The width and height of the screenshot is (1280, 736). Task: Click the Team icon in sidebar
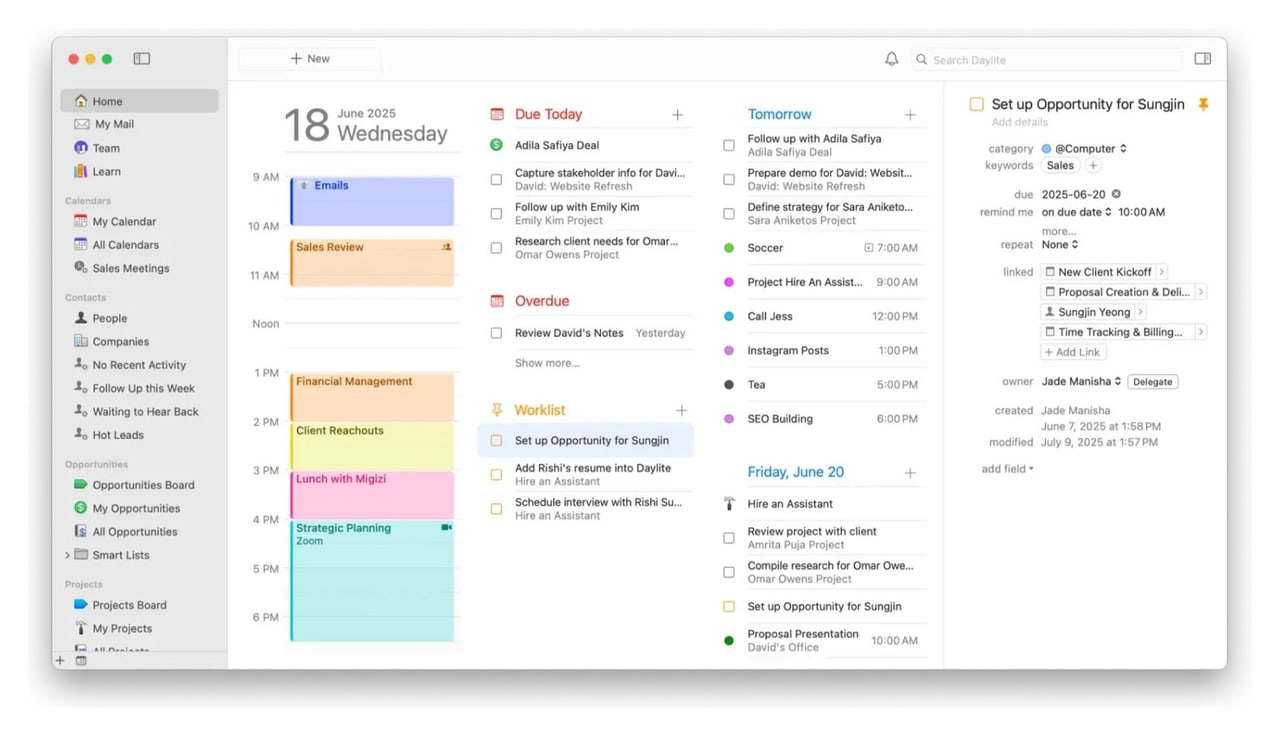click(81, 148)
